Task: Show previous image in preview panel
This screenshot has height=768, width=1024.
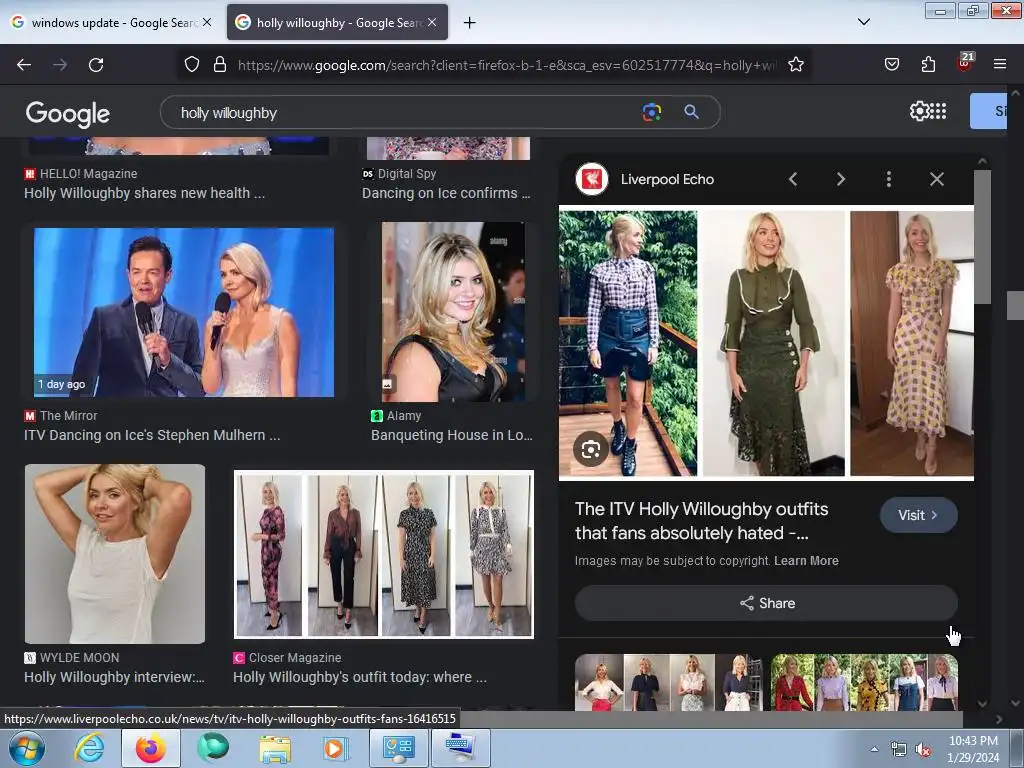Action: pyautogui.click(x=793, y=179)
